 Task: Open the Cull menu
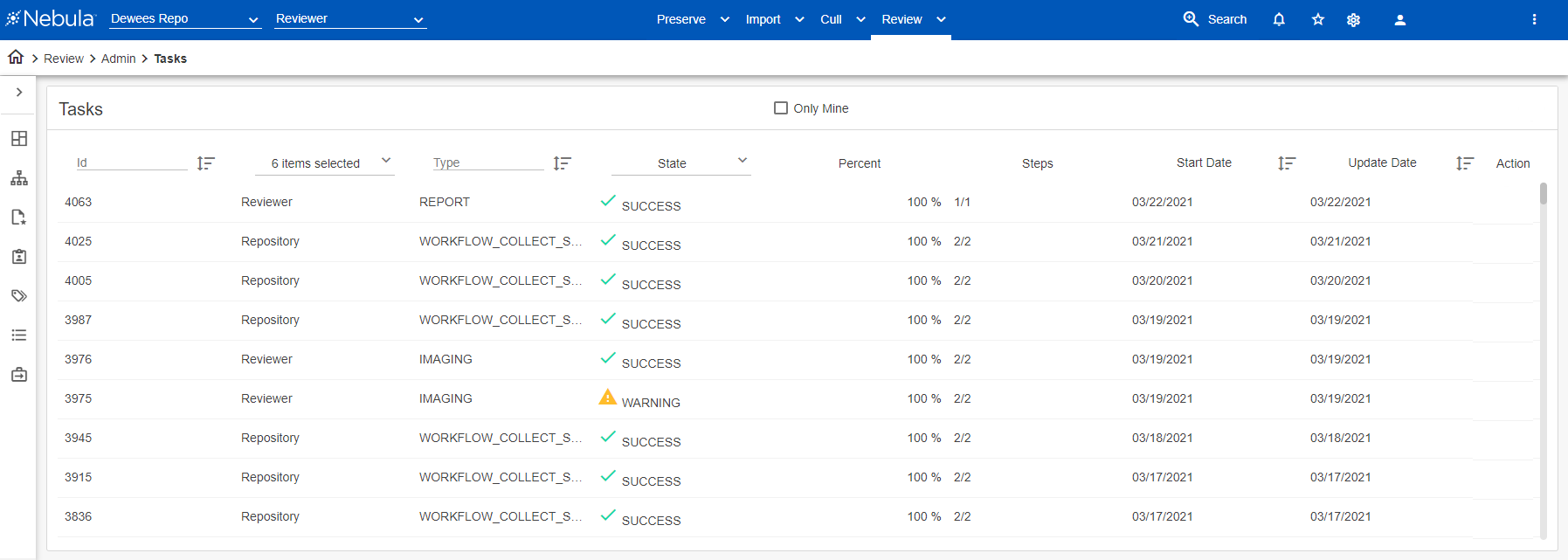coord(842,19)
